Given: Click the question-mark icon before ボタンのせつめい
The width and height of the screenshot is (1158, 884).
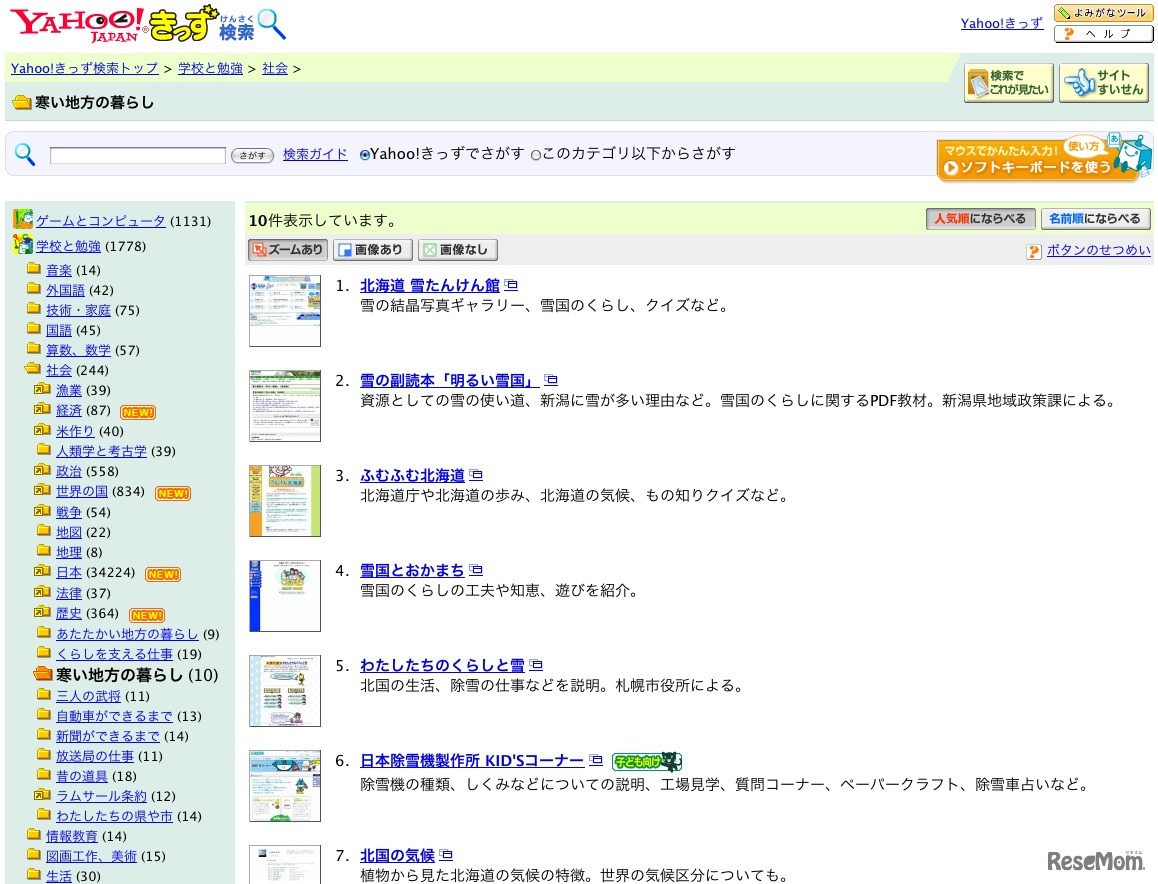Looking at the screenshot, I should click(x=1032, y=251).
